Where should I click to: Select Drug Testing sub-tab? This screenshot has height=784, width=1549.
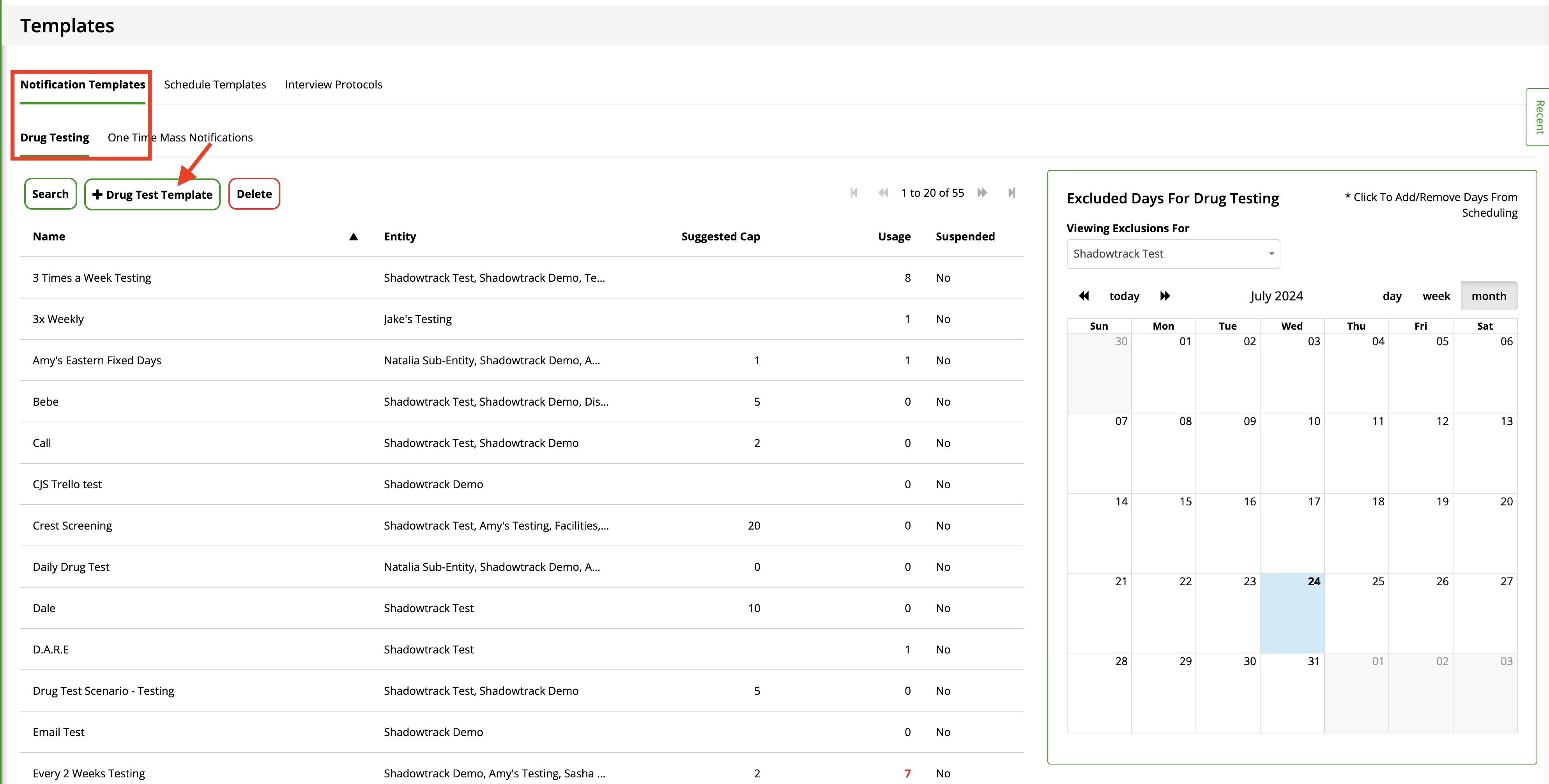pos(54,138)
